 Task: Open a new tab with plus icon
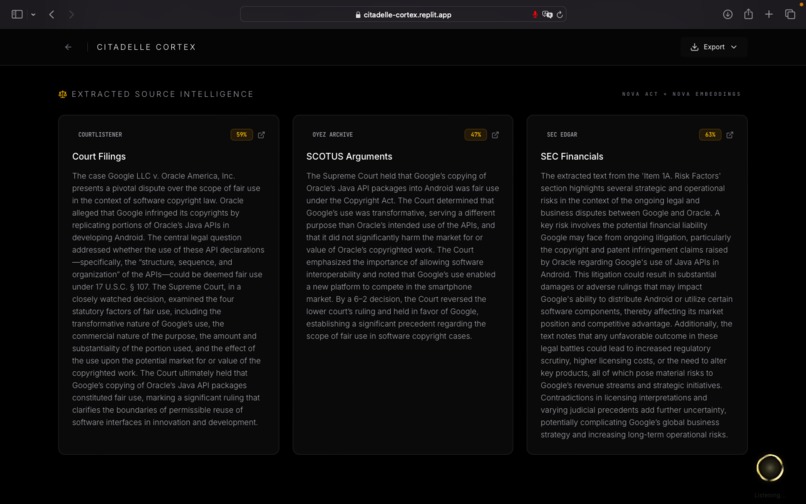pyautogui.click(x=768, y=14)
